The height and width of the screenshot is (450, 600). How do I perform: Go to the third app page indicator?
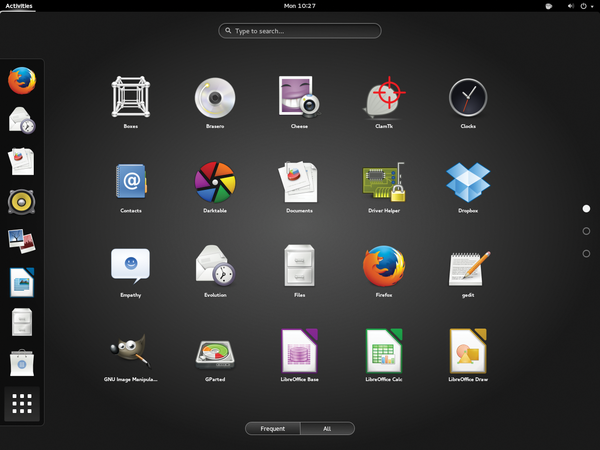pos(586,253)
